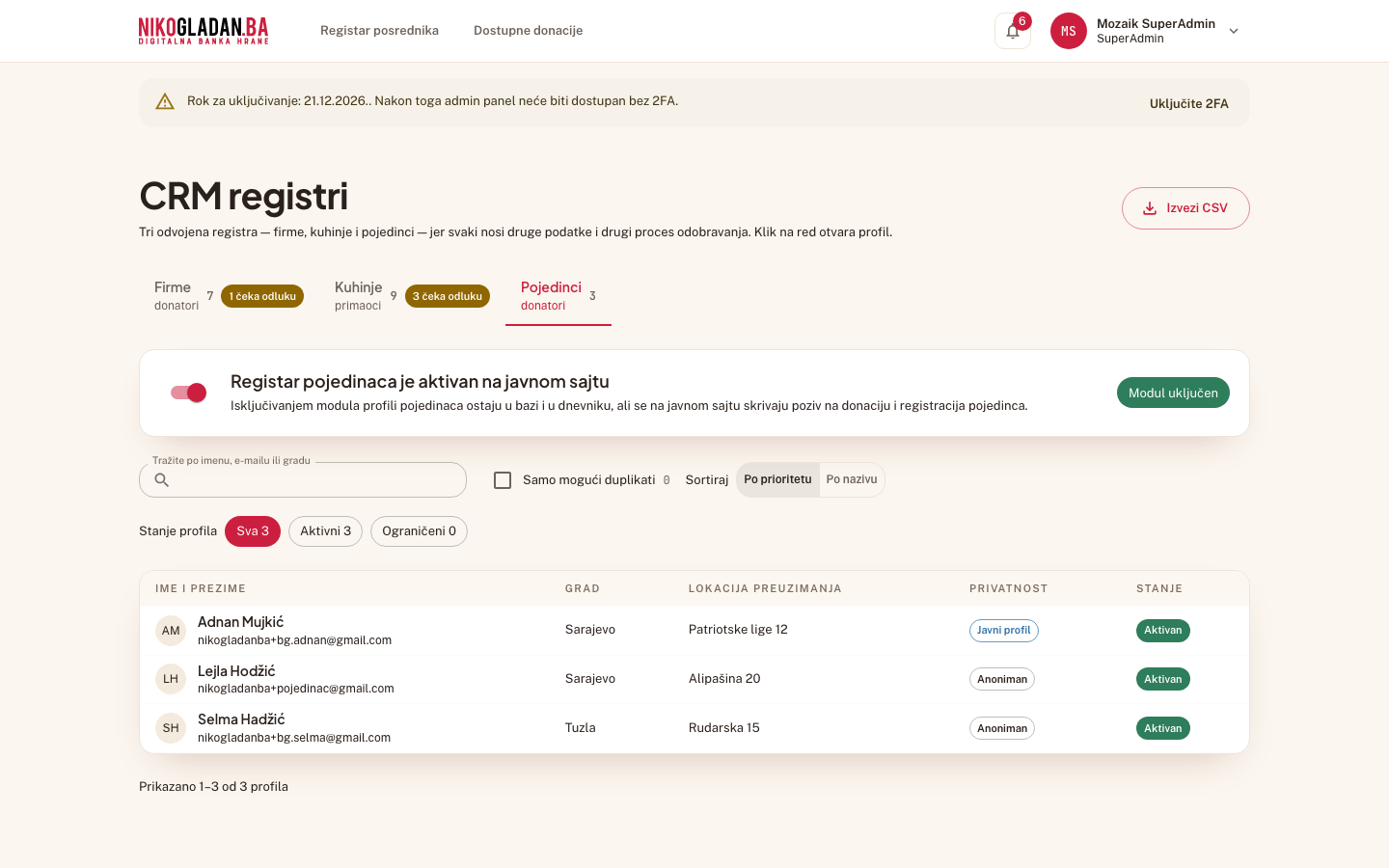Sort the list Po prioritetu
The image size is (1389, 868).
click(777, 479)
